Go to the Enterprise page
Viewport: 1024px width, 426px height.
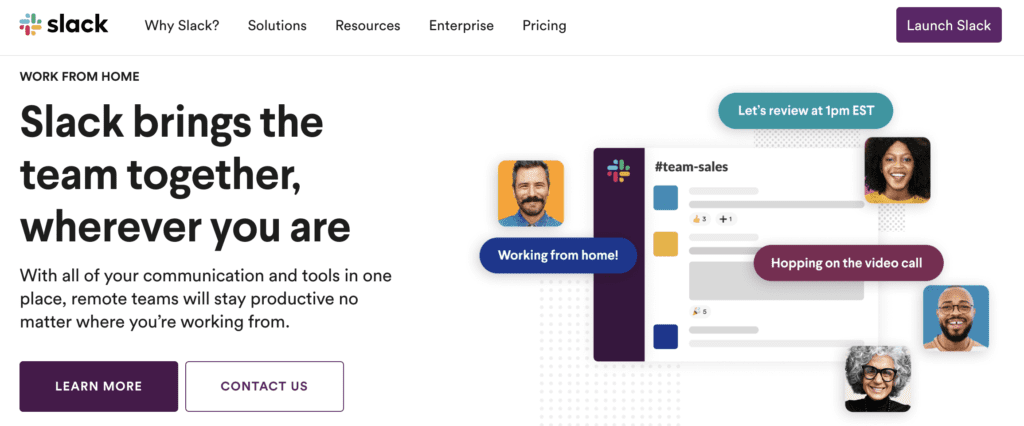461,25
